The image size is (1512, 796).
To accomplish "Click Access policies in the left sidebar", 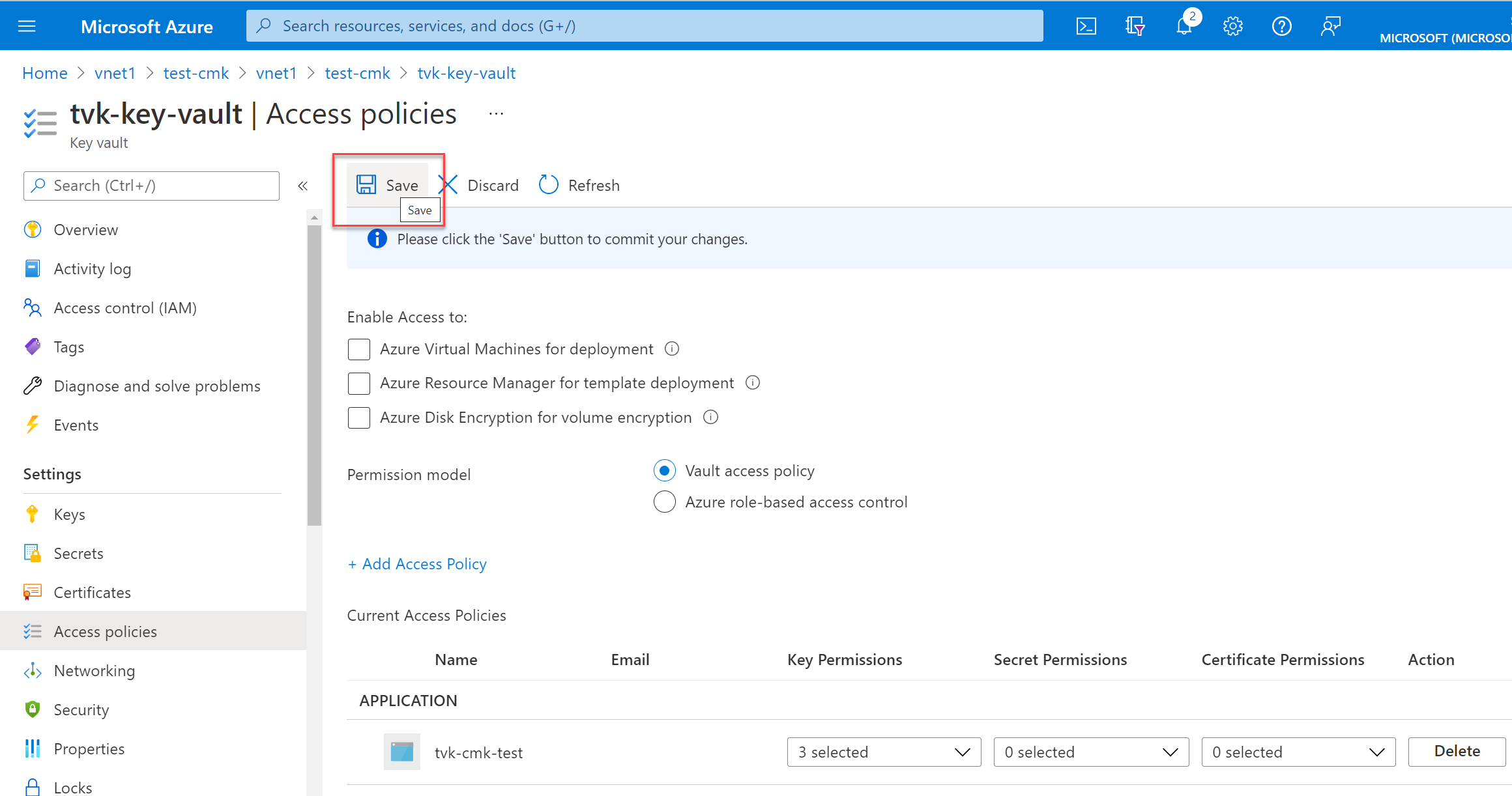I will 105,631.
